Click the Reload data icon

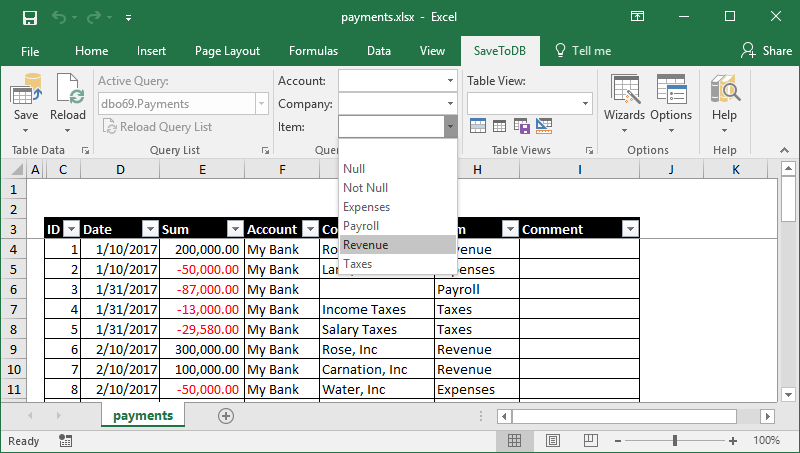pos(70,89)
